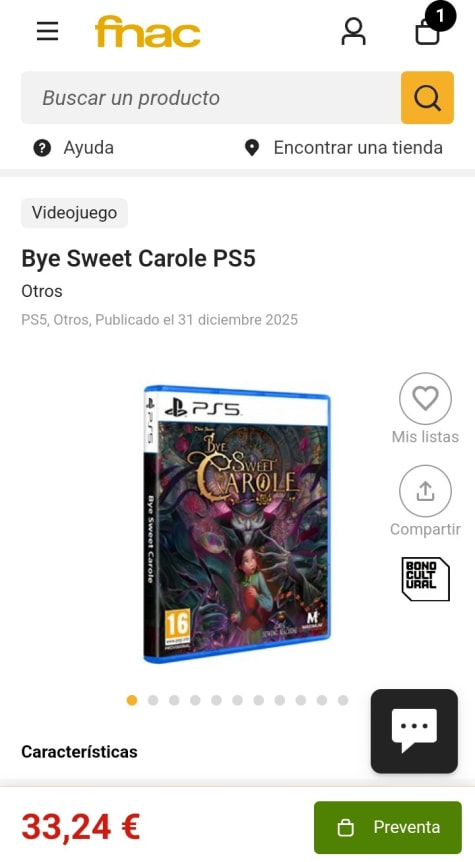This screenshot has width=475, height=862.
Task: Expand the Características section
Action: [x=79, y=752]
